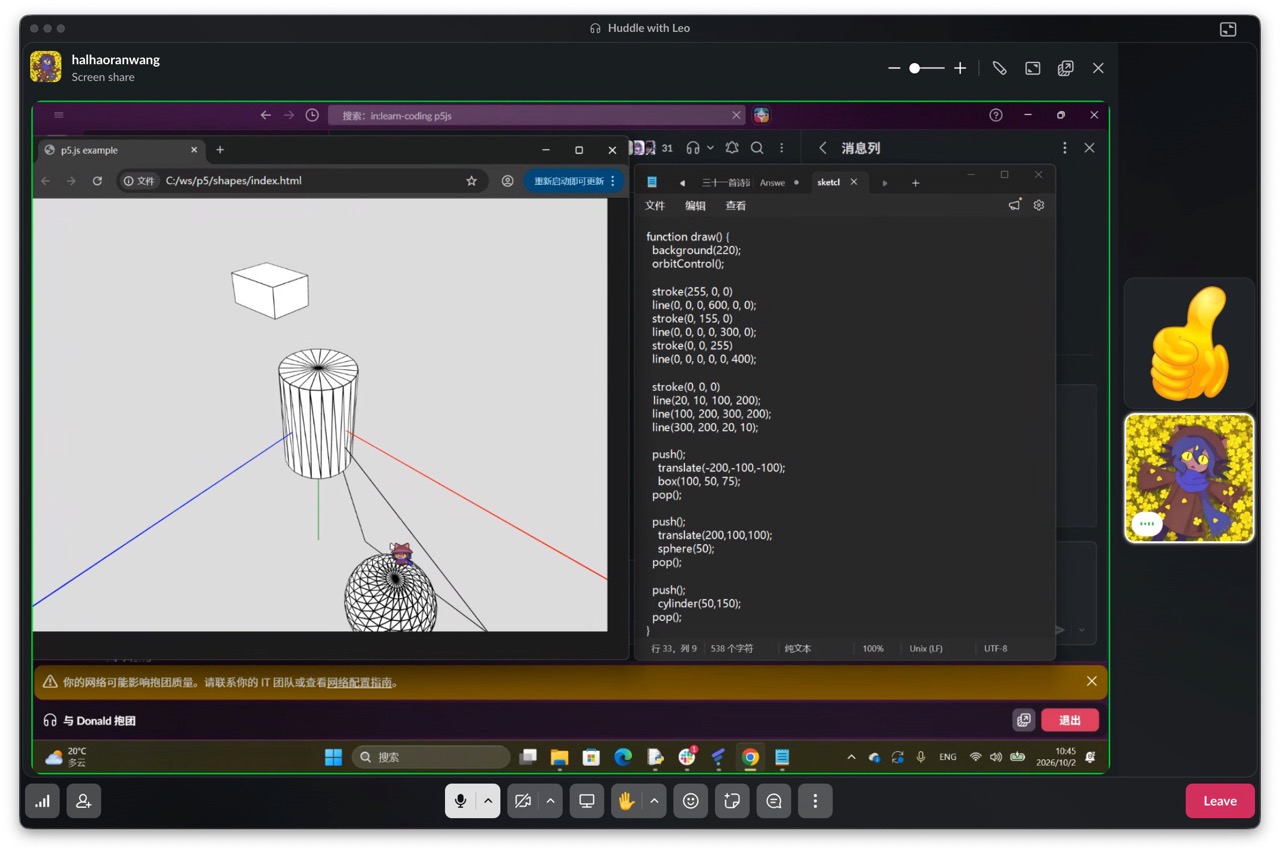Leave the huddle

click(x=1219, y=801)
